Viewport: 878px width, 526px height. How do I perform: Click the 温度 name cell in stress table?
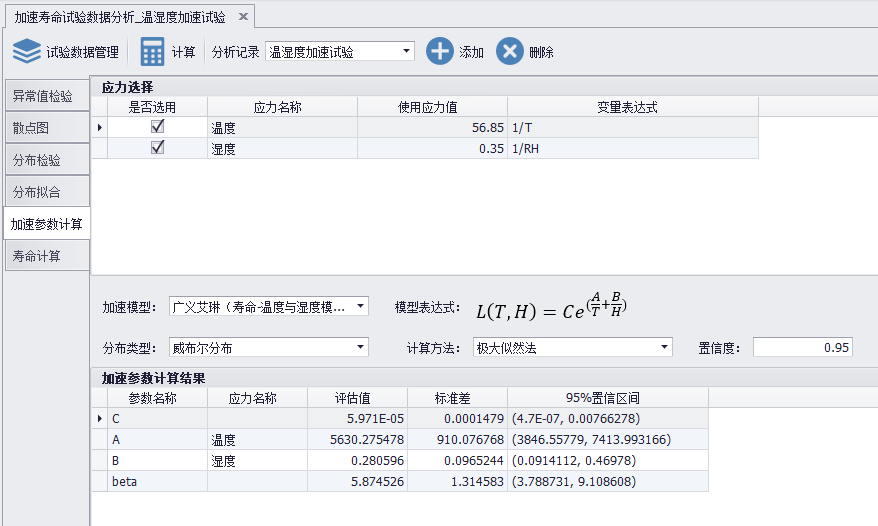tap(282, 128)
